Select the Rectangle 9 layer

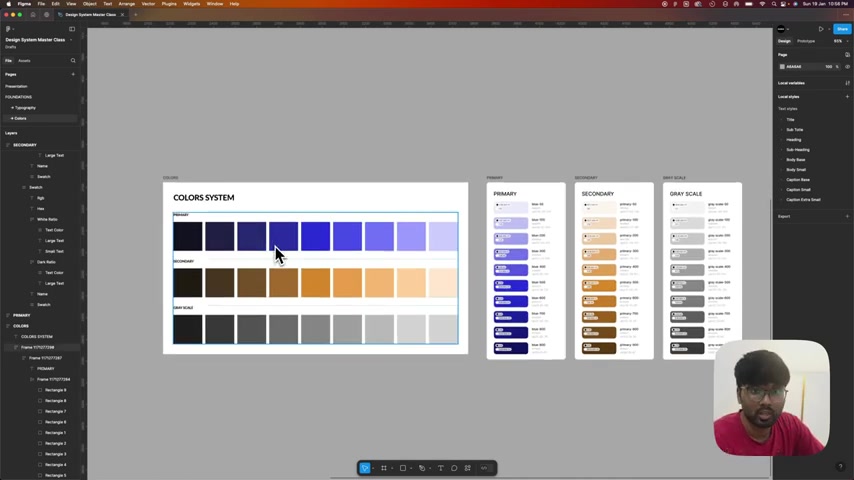[56, 390]
